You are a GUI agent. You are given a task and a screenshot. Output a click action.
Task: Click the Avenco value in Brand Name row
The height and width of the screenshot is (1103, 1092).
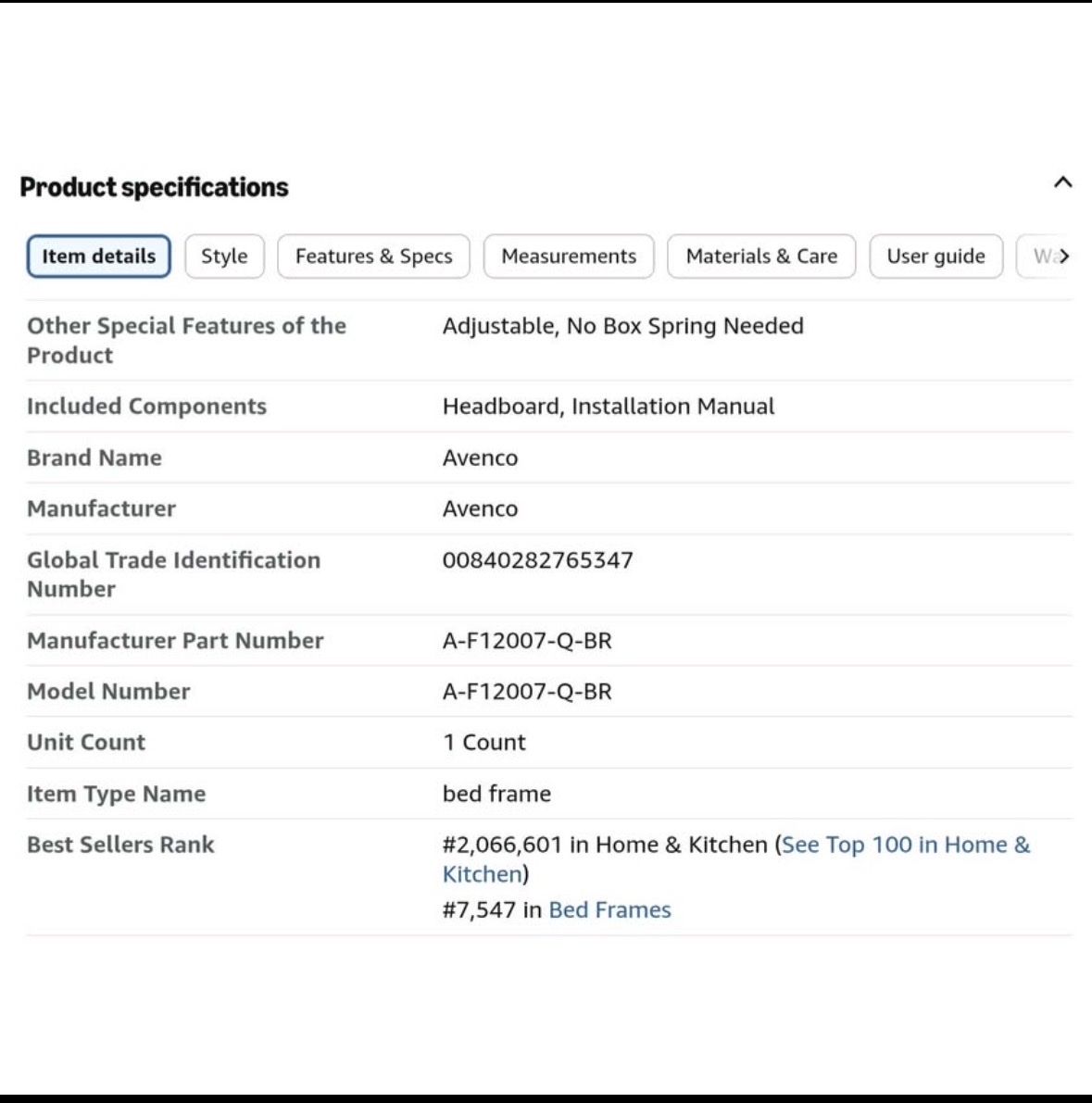click(480, 457)
